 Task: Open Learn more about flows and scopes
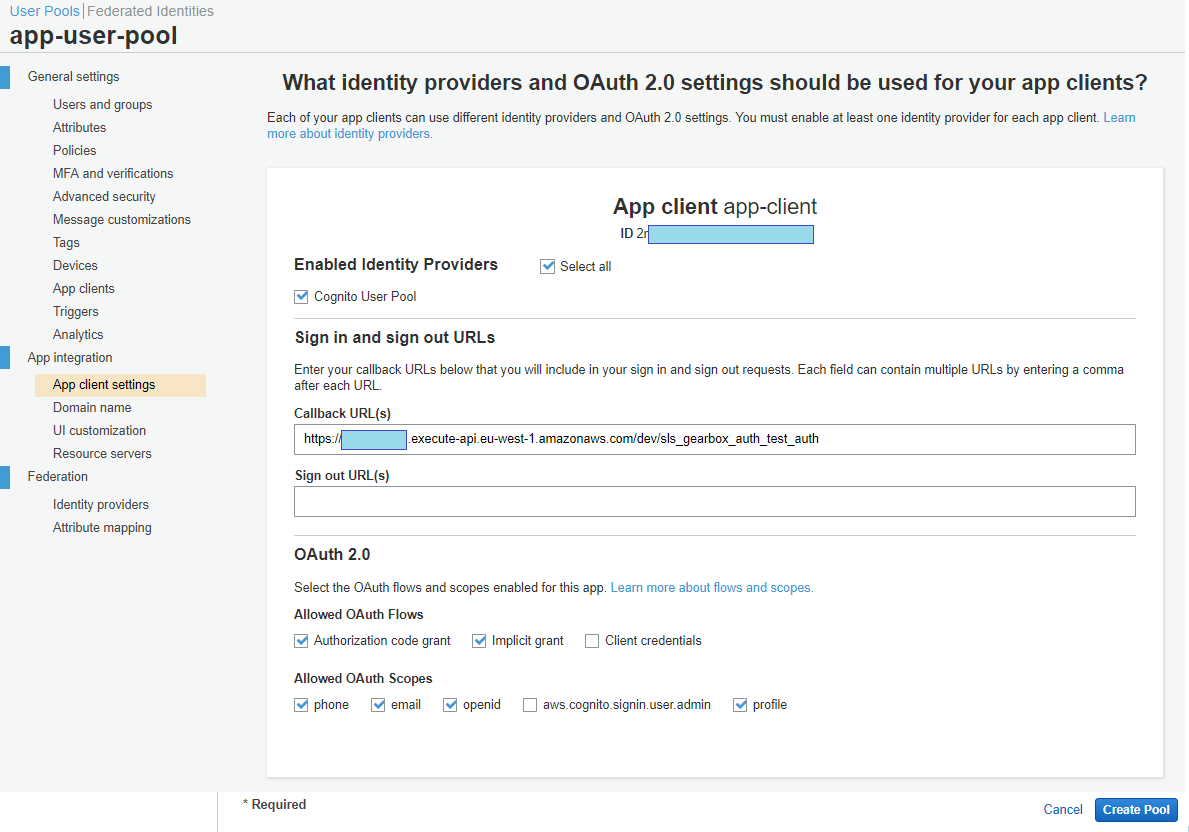click(x=712, y=588)
